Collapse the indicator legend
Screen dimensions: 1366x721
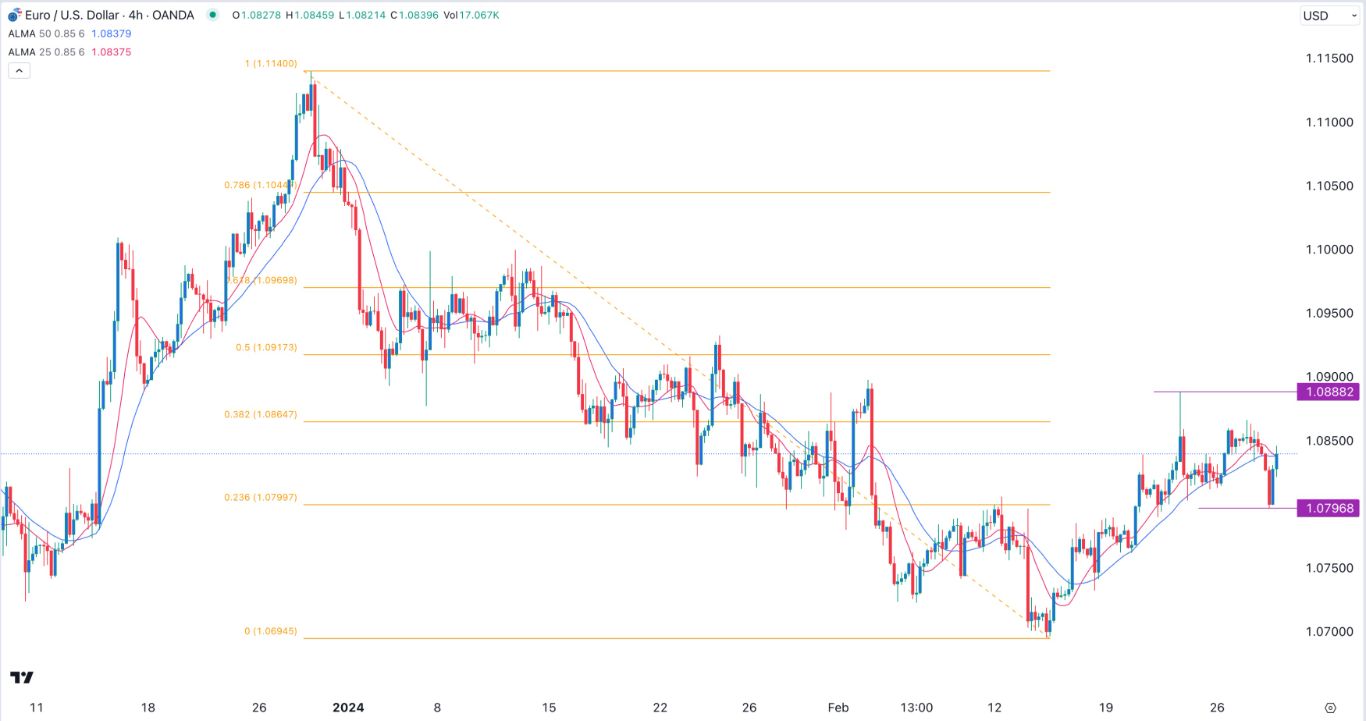(19, 71)
